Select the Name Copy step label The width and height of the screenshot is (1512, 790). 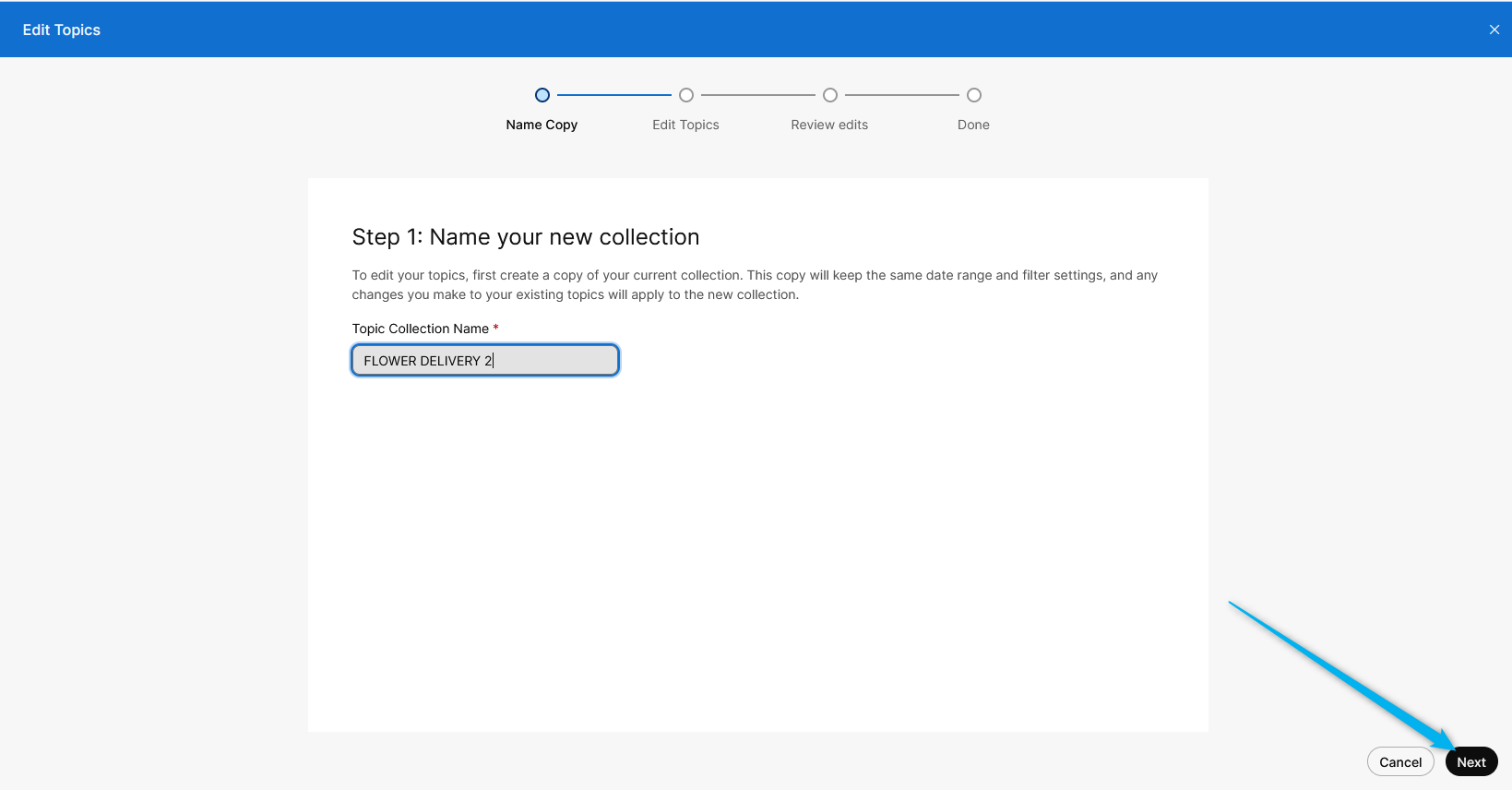(542, 125)
